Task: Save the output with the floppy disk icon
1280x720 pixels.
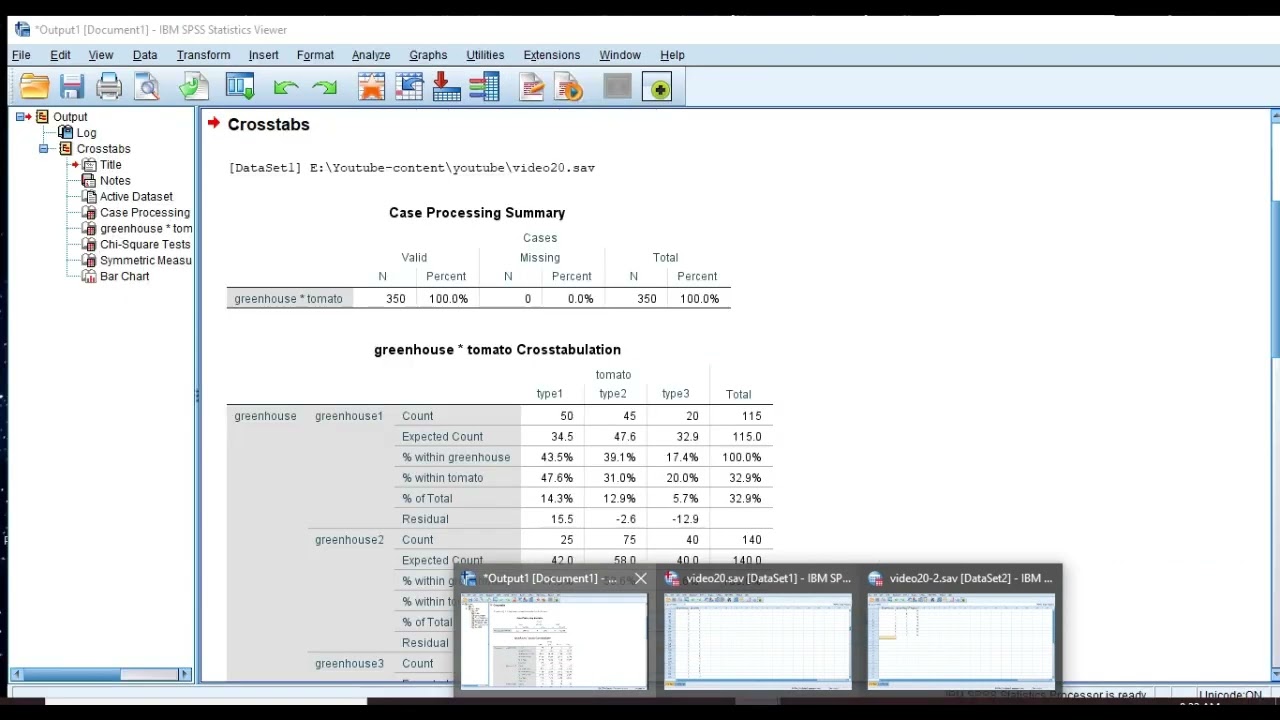Action: 71,88
